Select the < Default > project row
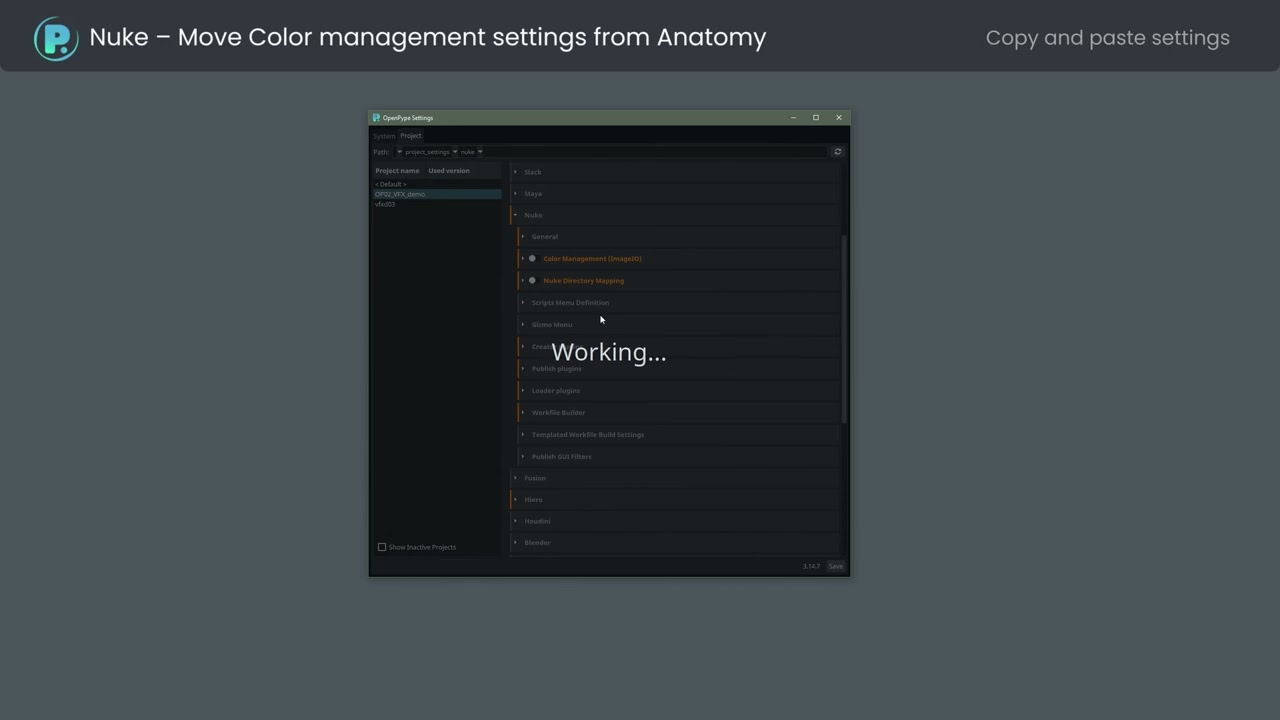1280x720 pixels. tap(437, 184)
